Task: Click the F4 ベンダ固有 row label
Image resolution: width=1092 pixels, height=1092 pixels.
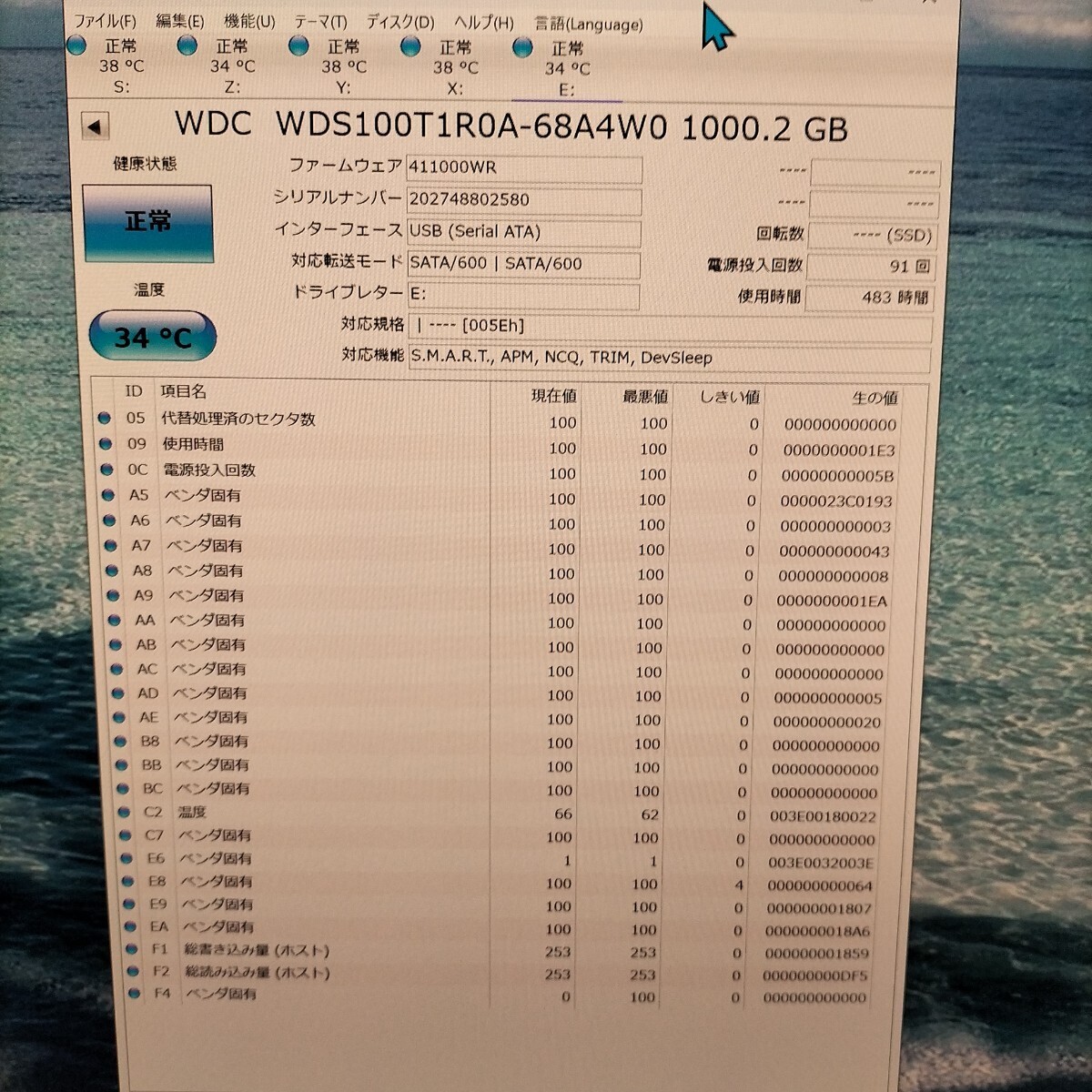Action: (x=221, y=994)
